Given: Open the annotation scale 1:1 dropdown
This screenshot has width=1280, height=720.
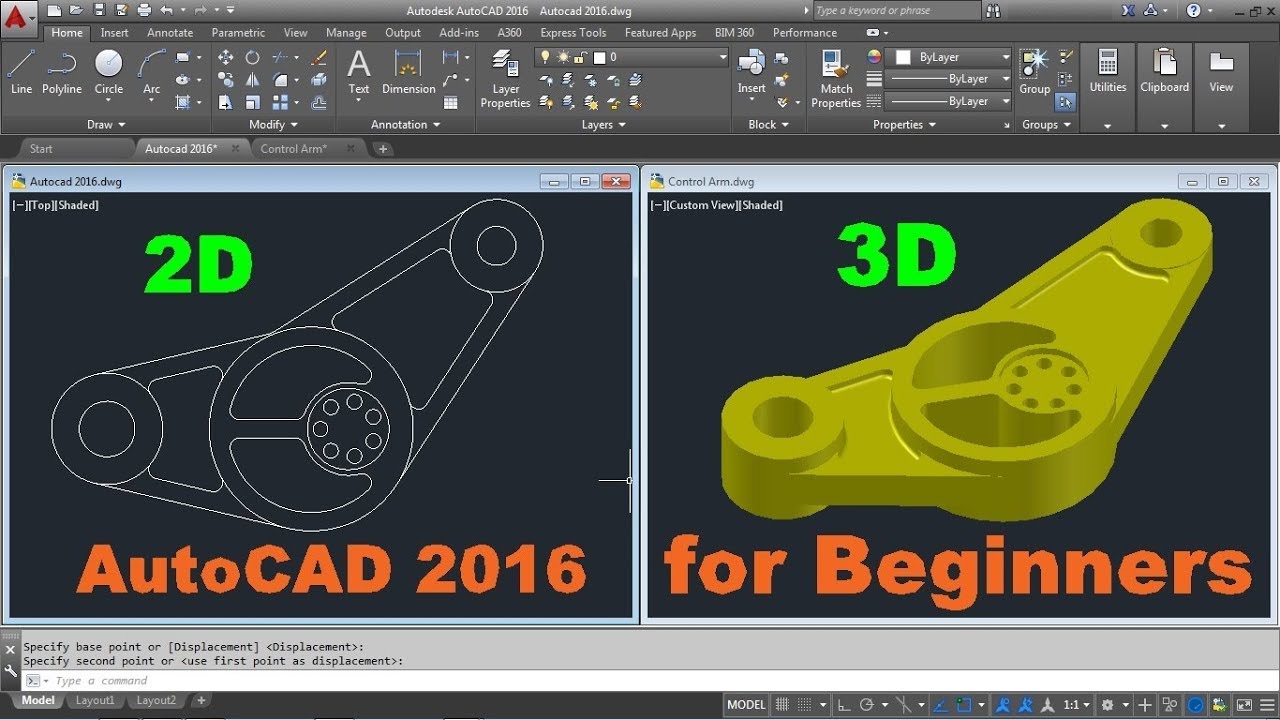Looking at the screenshot, I should pyautogui.click(x=1077, y=705).
